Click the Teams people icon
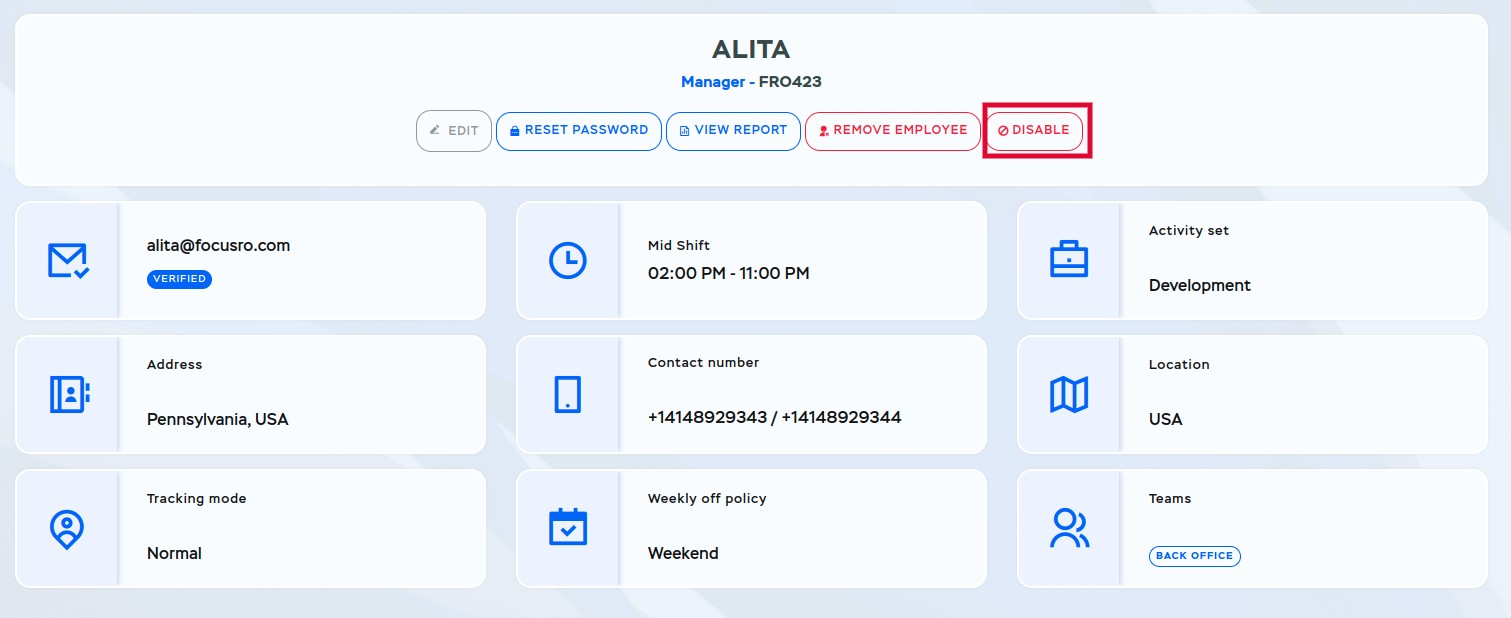 tap(1069, 528)
